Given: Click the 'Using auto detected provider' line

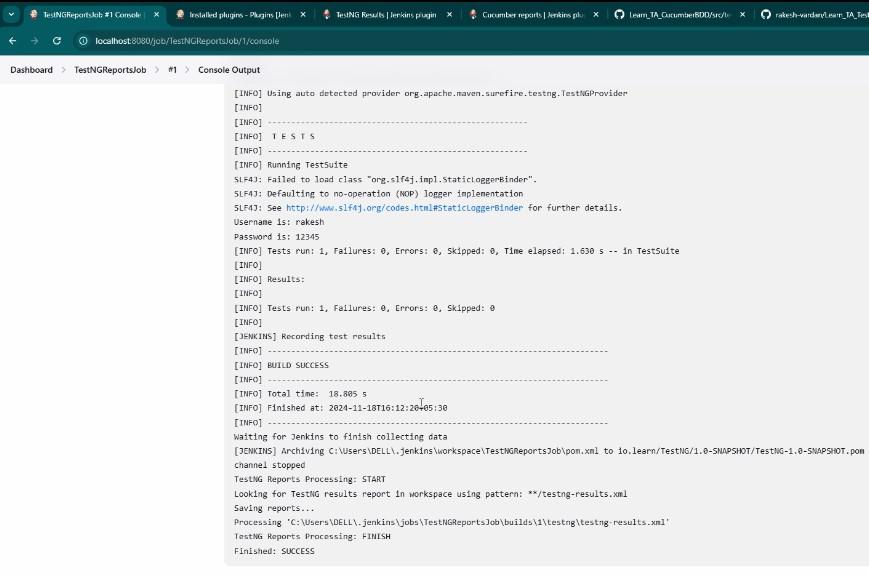Looking at the screenshot, I should [x=430, y=93].
